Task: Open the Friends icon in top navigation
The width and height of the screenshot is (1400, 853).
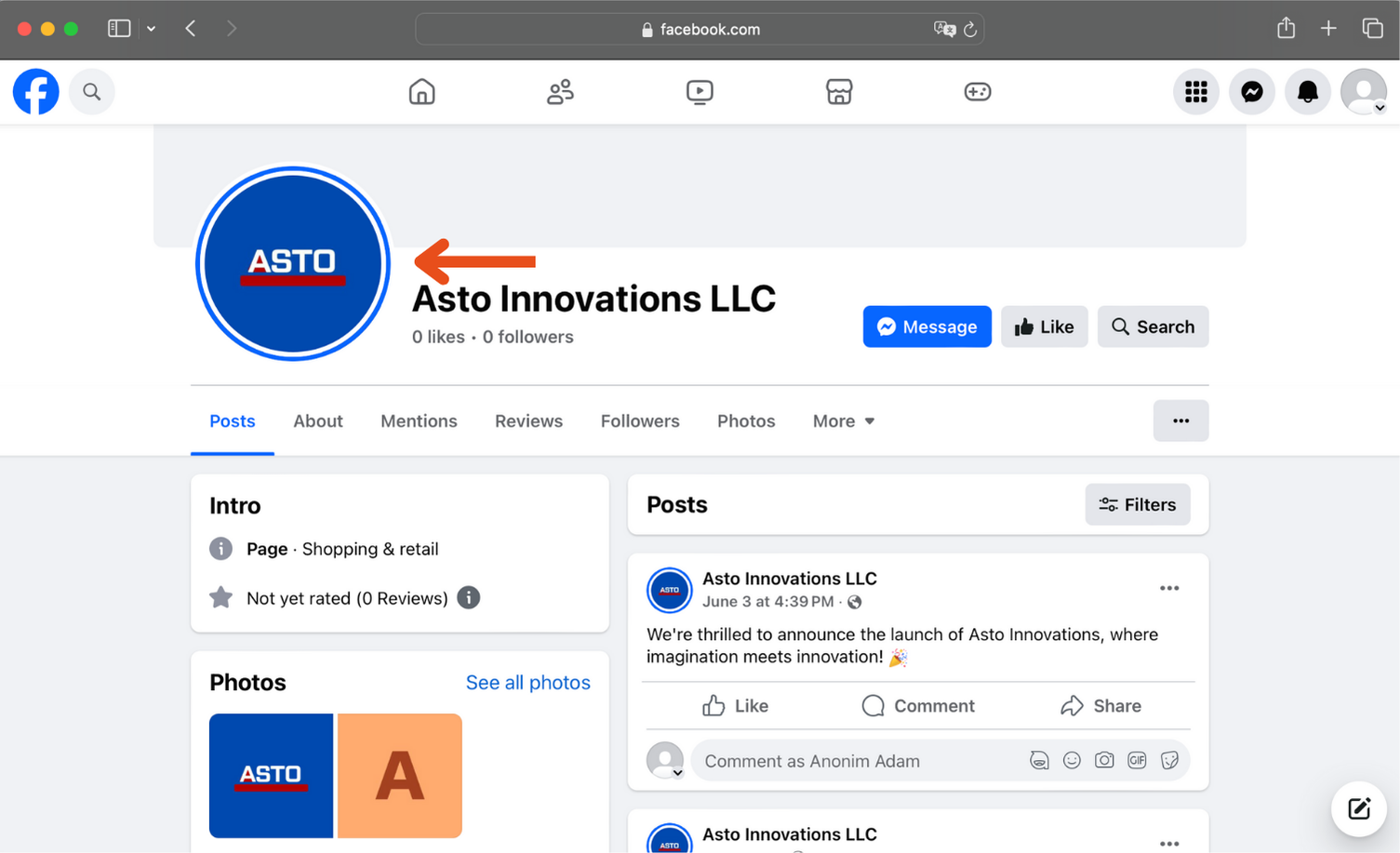Action: [560, 91]
